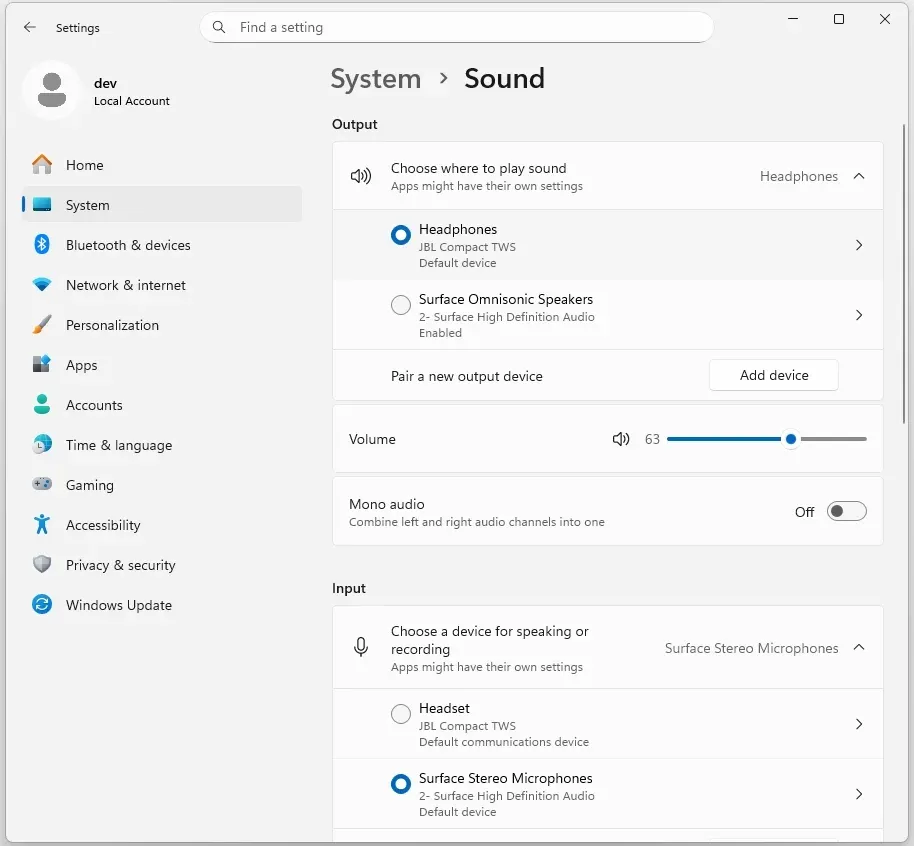This screenshot has width=914, height=846.
Task: Select Surface Stereo Microphones radio button
Action: click(400, 784)
